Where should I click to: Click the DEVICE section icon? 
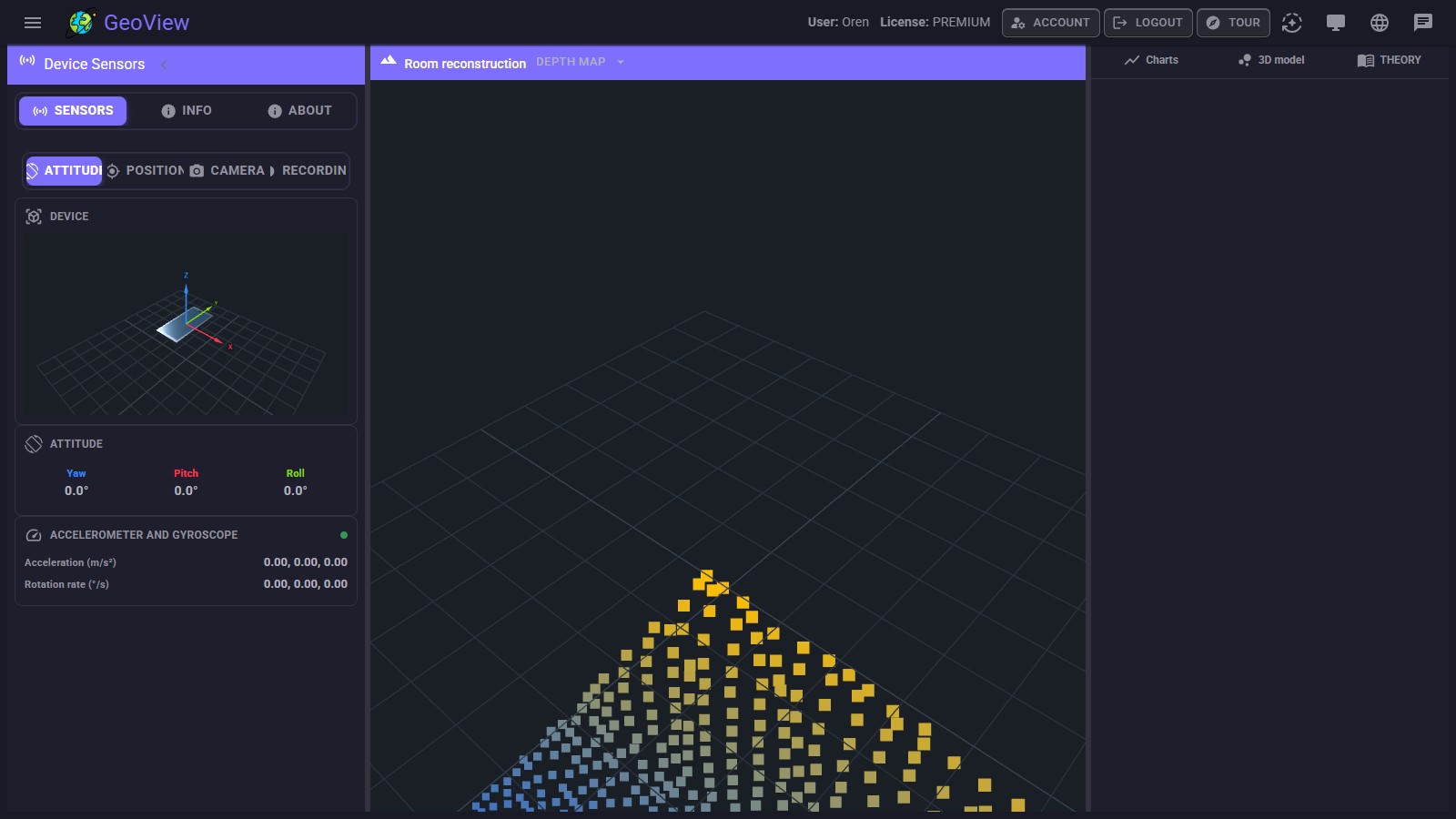pos(34,217)
